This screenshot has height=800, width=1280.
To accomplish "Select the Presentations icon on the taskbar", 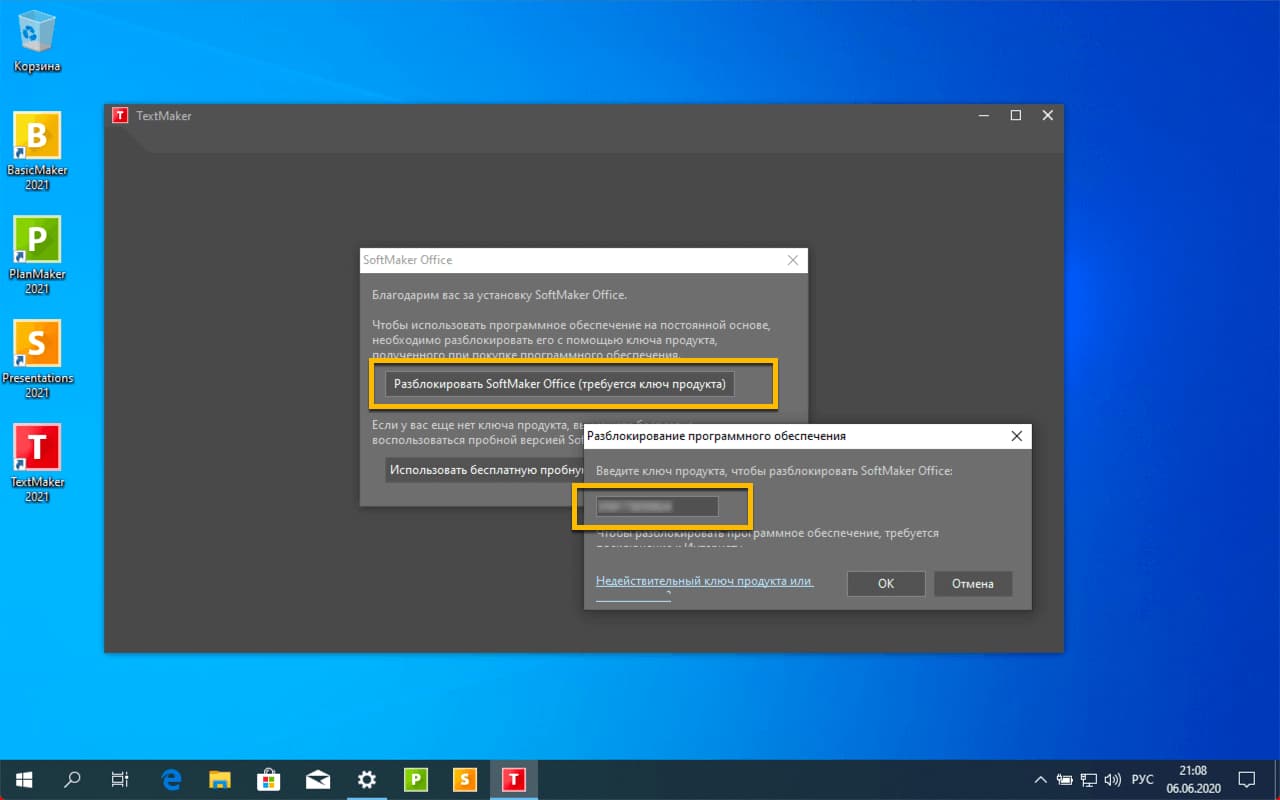I will tap(464, 779).
